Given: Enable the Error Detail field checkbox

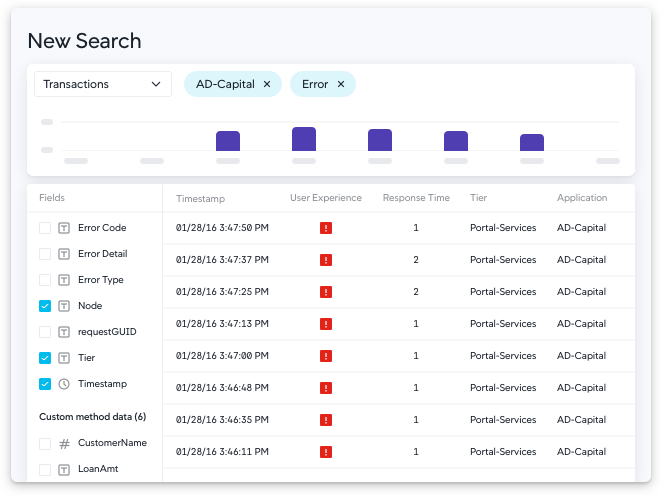Looking at the screenshot, I should [45, 254].
